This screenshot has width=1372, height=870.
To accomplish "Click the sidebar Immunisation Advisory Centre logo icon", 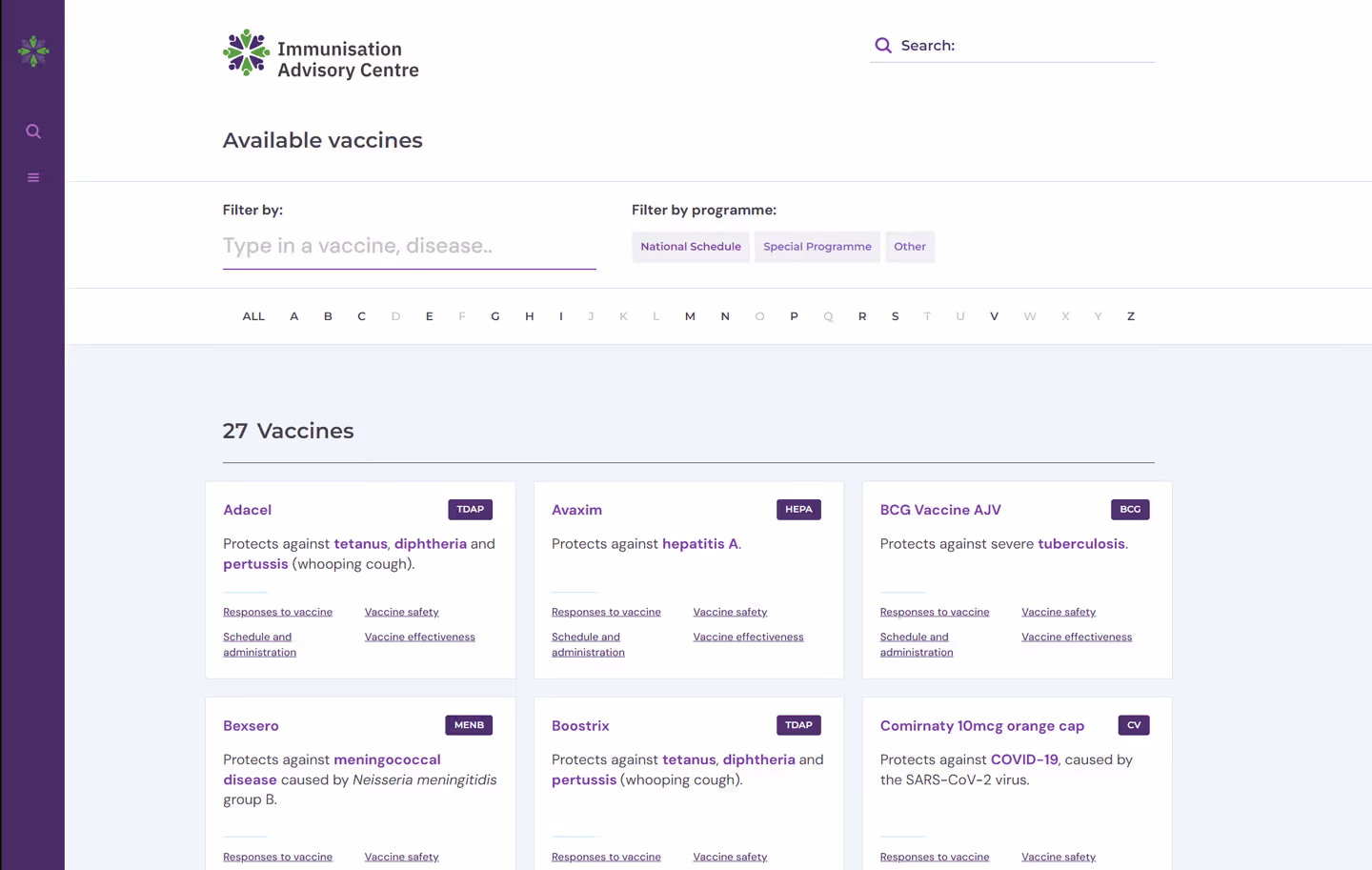I will point(33,51).
